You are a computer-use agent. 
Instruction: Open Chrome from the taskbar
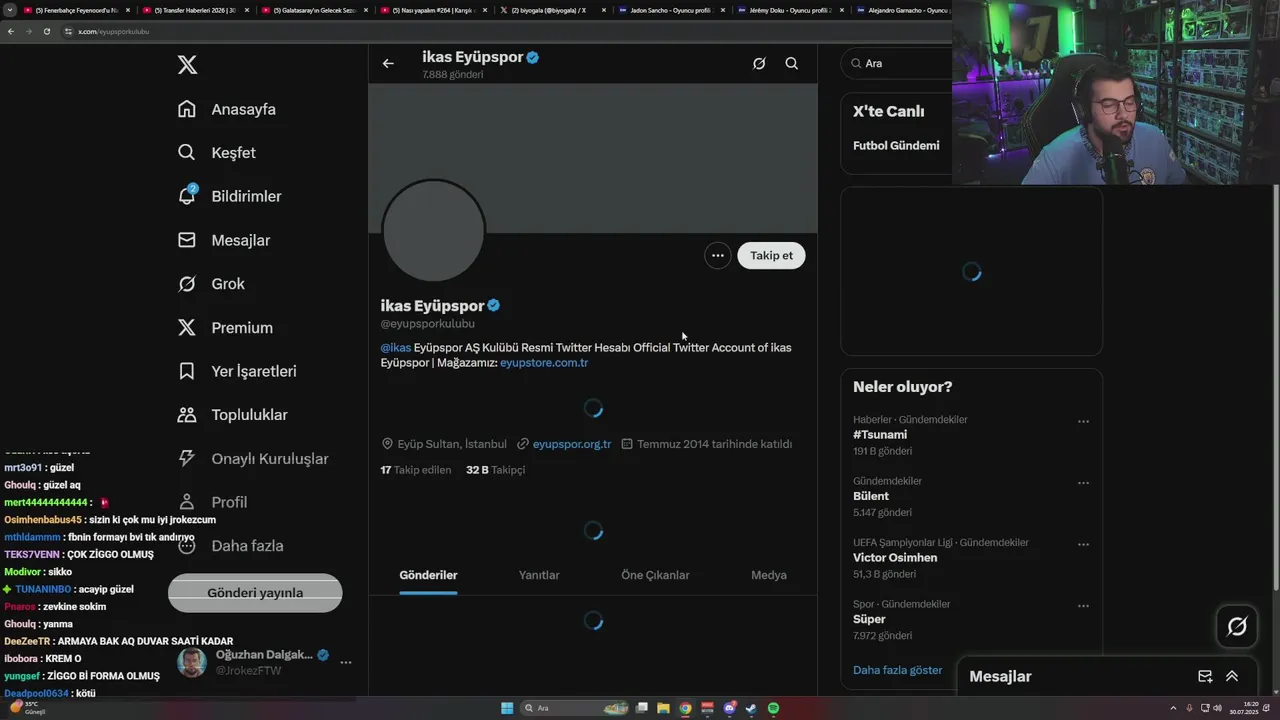coord(685,708)
